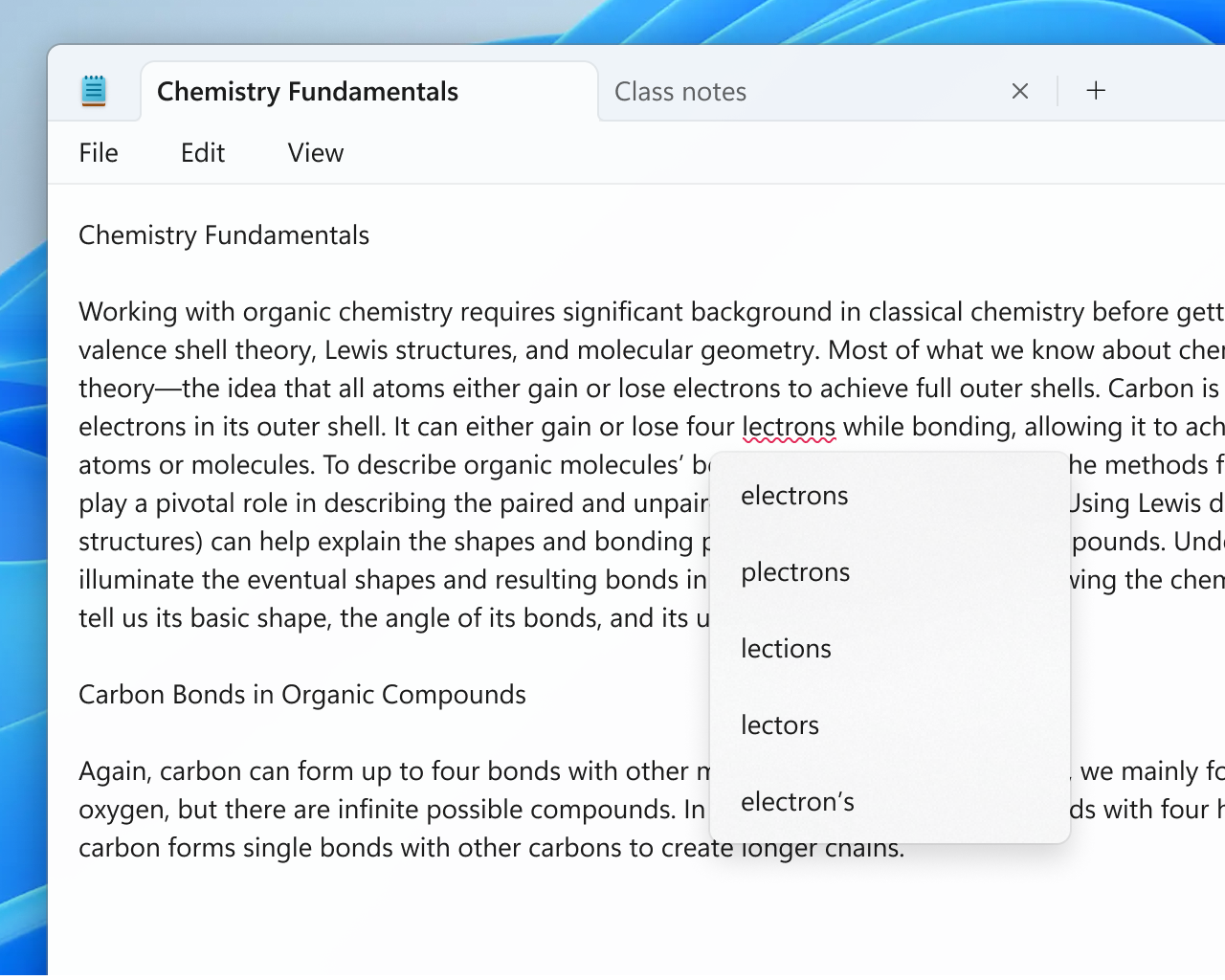This screenshot has height=980, width=1225.
Task: Open the File menu
Action: (x=99, y=153)
